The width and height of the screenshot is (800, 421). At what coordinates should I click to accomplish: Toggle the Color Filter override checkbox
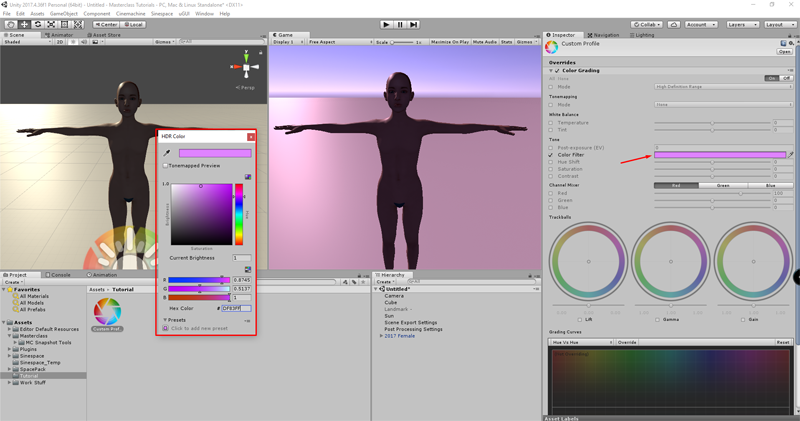click(551, 155)
